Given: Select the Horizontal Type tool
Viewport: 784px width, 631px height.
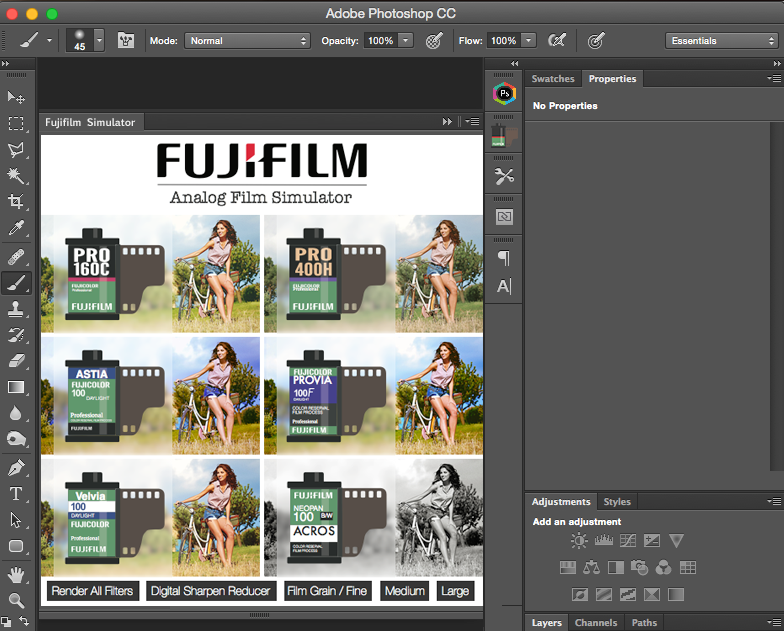Looking at the screenshot, I should 16,494.
